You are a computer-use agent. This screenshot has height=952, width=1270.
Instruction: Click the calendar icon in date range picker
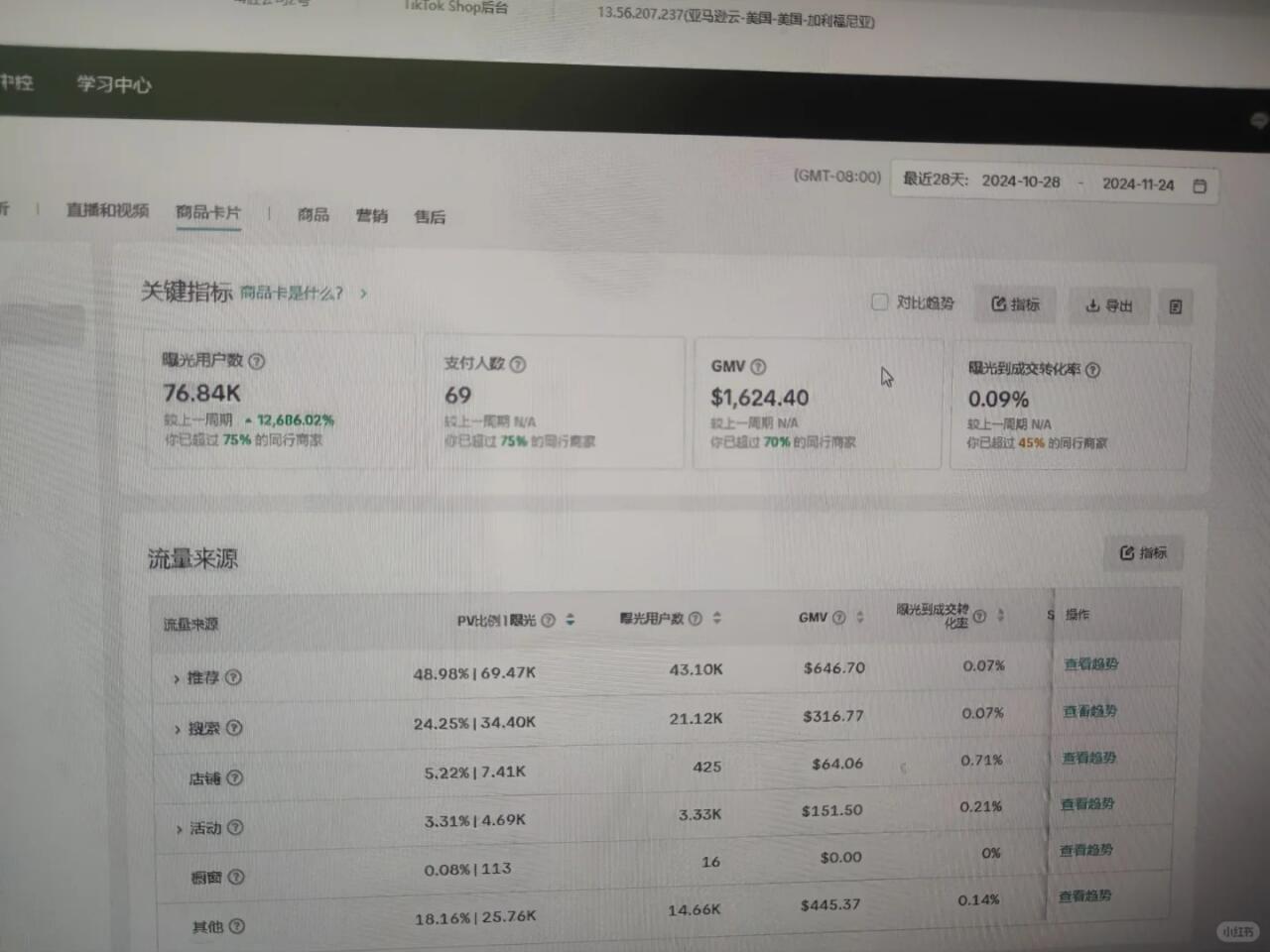(x=1200, y=185)
